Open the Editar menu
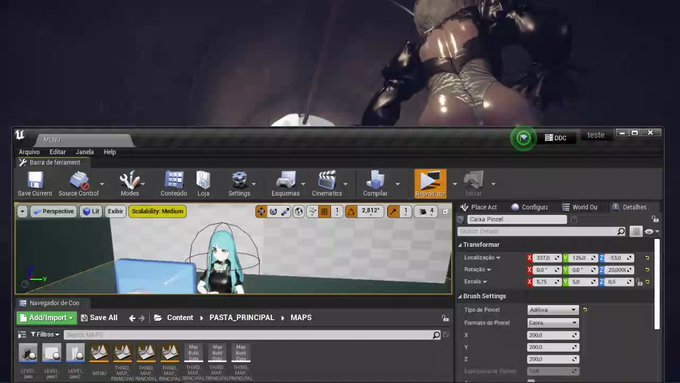680x383 pixels. (x=57, y=152)
